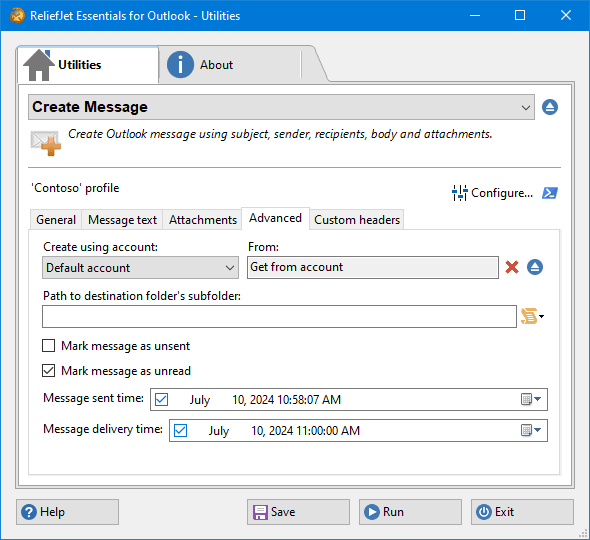590x540 pixels.
Task: Switch to the Message text tab
Action: [122, 220]
